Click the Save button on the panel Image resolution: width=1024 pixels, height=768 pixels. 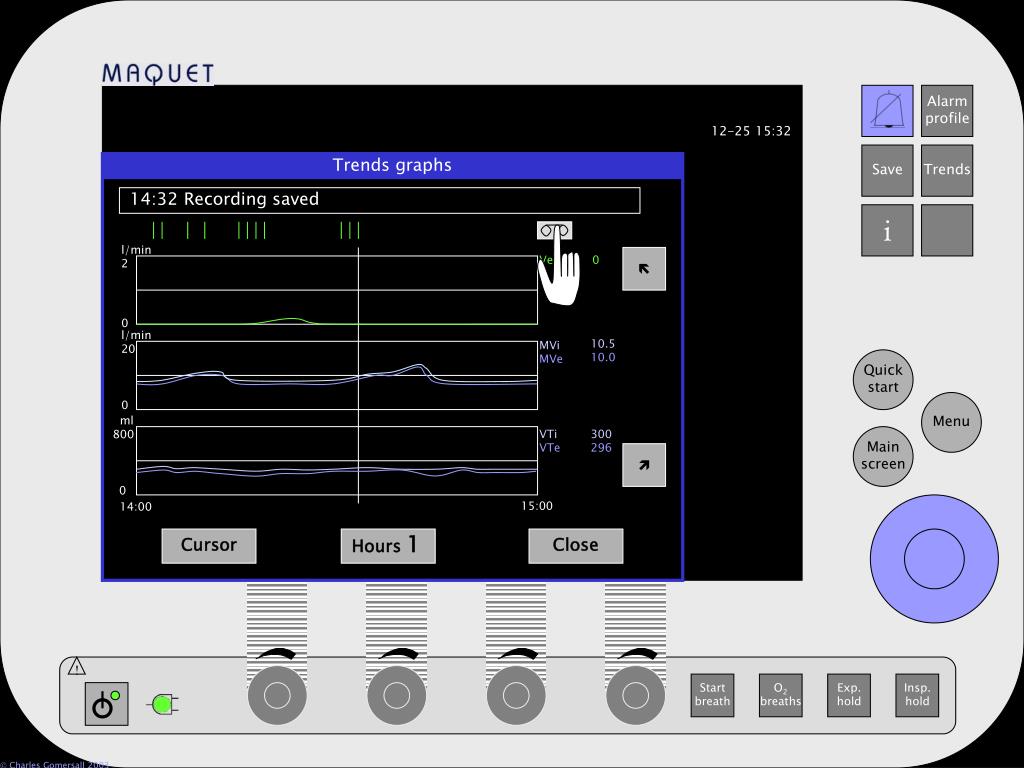click(887, 170)
